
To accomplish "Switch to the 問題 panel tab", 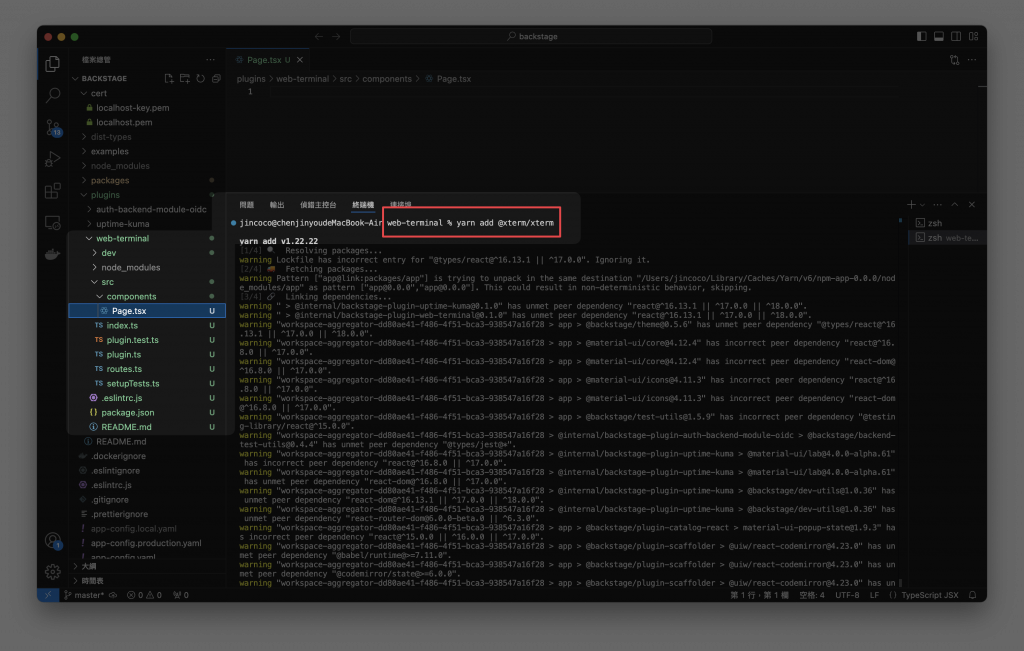I will pyautogui.click(x=246, y=205).
